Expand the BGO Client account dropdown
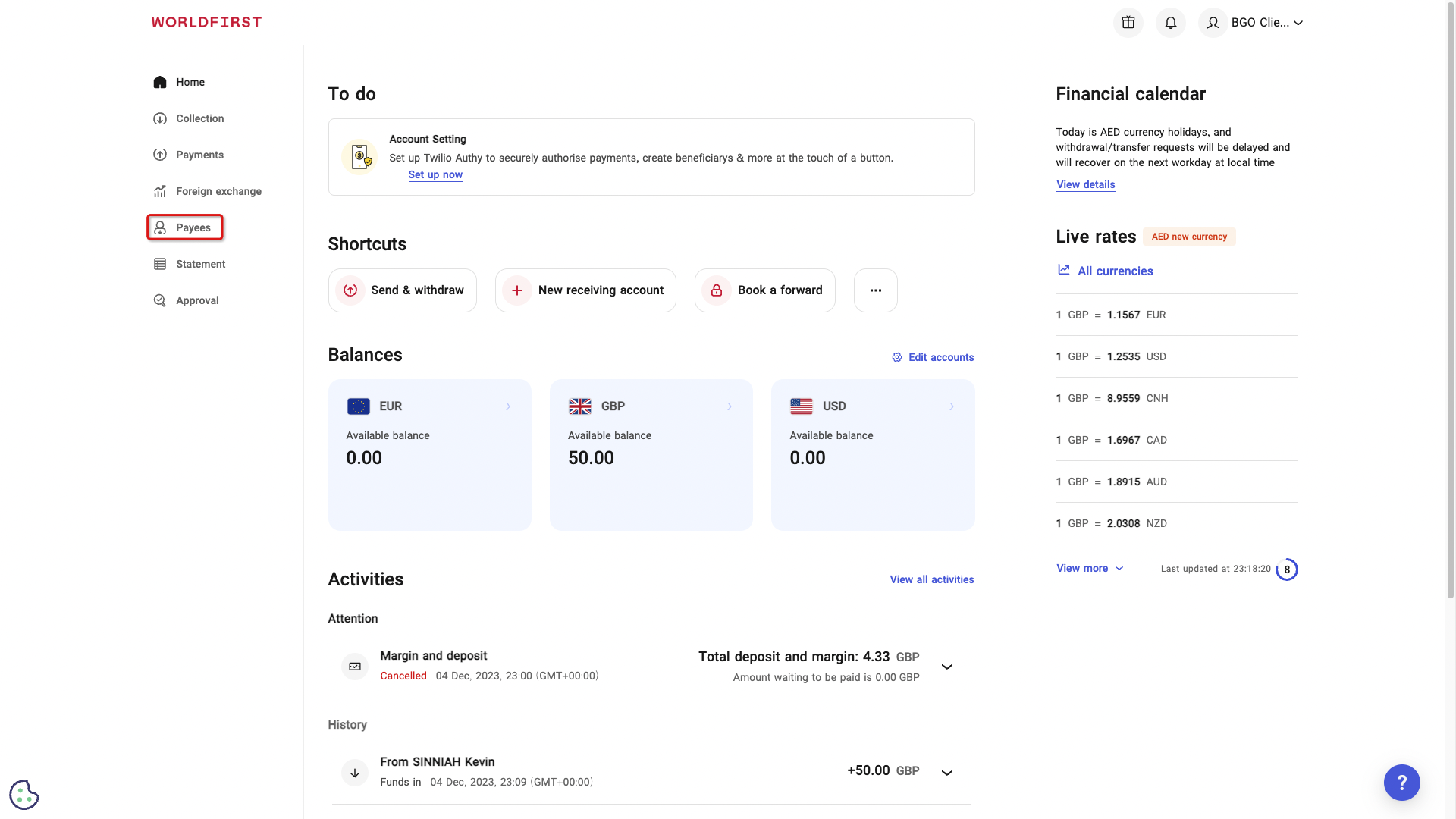Viewport: 1456px width, 819px height. click(x=1252, y=22)
